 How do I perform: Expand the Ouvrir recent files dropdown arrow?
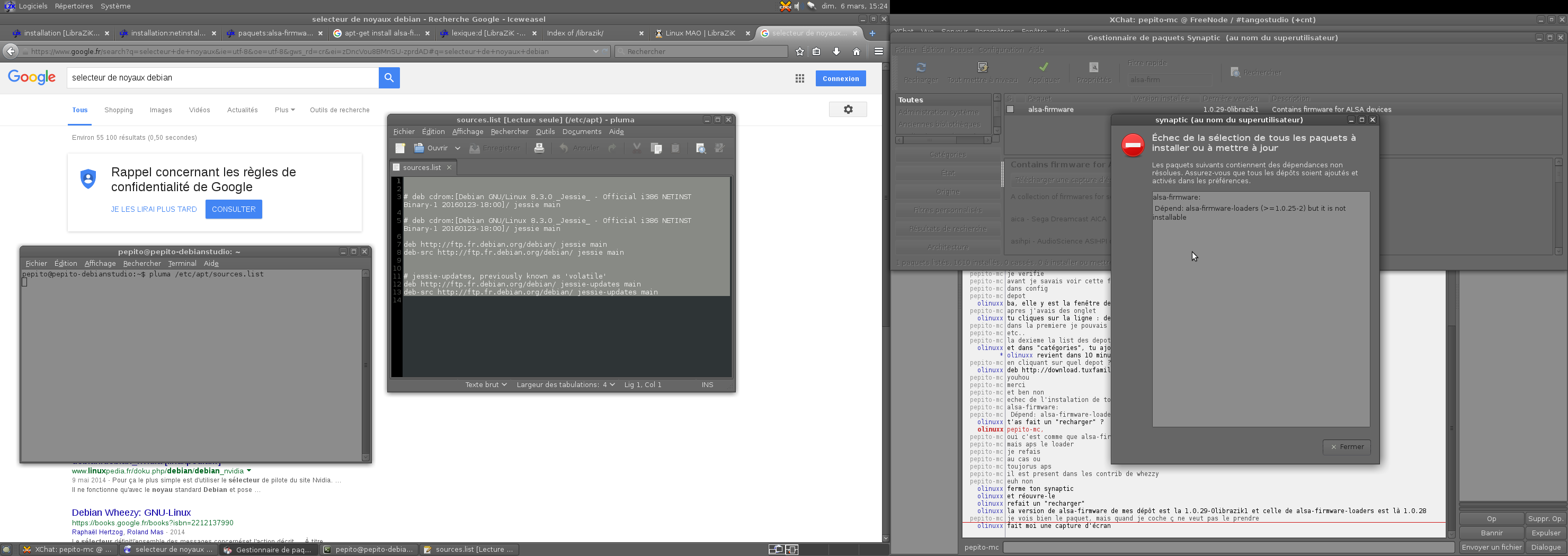[x=458, y=148]
